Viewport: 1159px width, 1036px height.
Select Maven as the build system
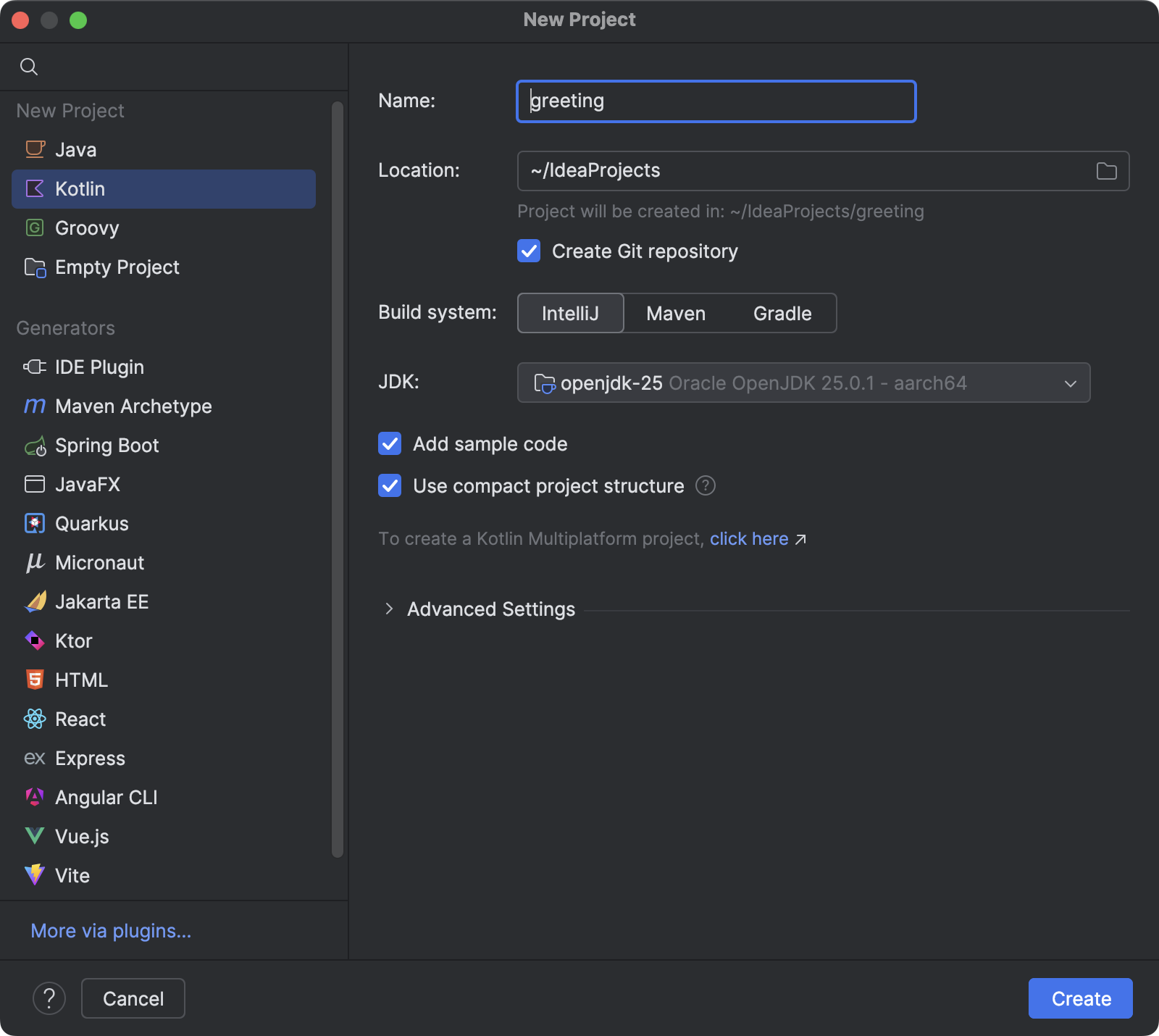(x=676, y=314)
